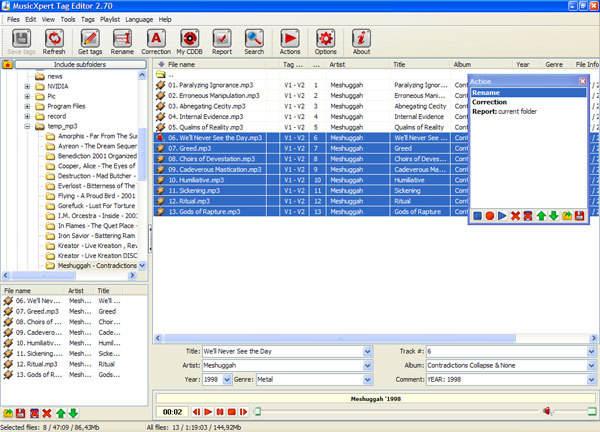Click the file list horizontal scrollbar
This screenshot has width=600, height=432.
(x=339, y=338)
